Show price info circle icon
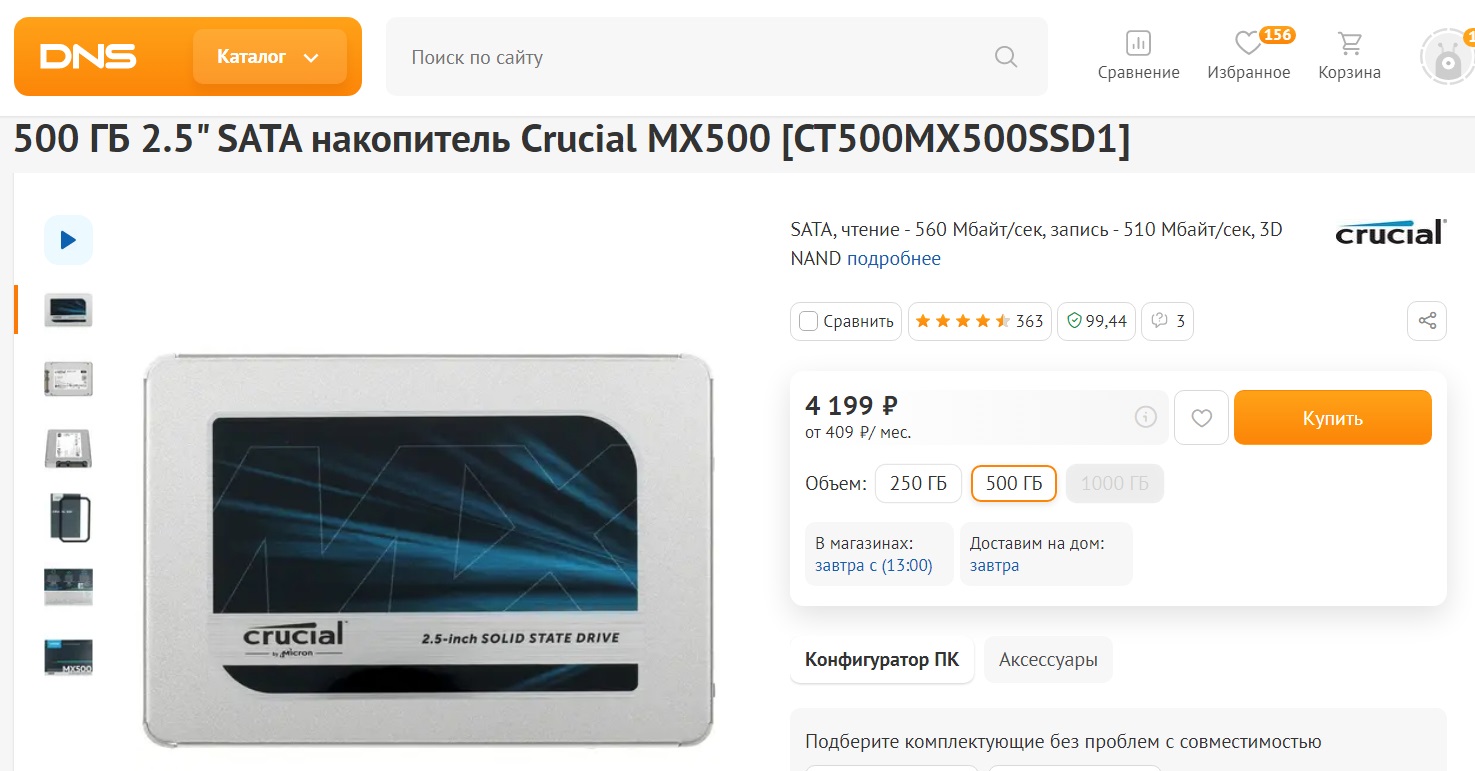This screenshot has height=771, width=1475. pos(1146,417)
